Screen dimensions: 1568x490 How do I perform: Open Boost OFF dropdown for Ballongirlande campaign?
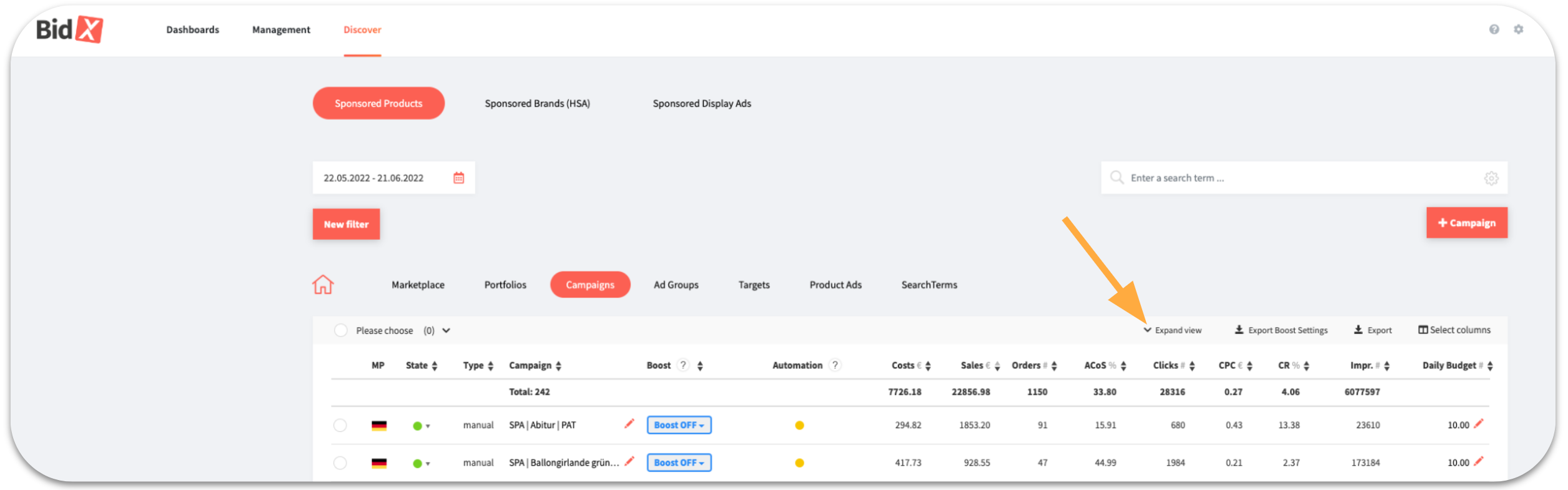pyautogui.click(x=679, y=463)
